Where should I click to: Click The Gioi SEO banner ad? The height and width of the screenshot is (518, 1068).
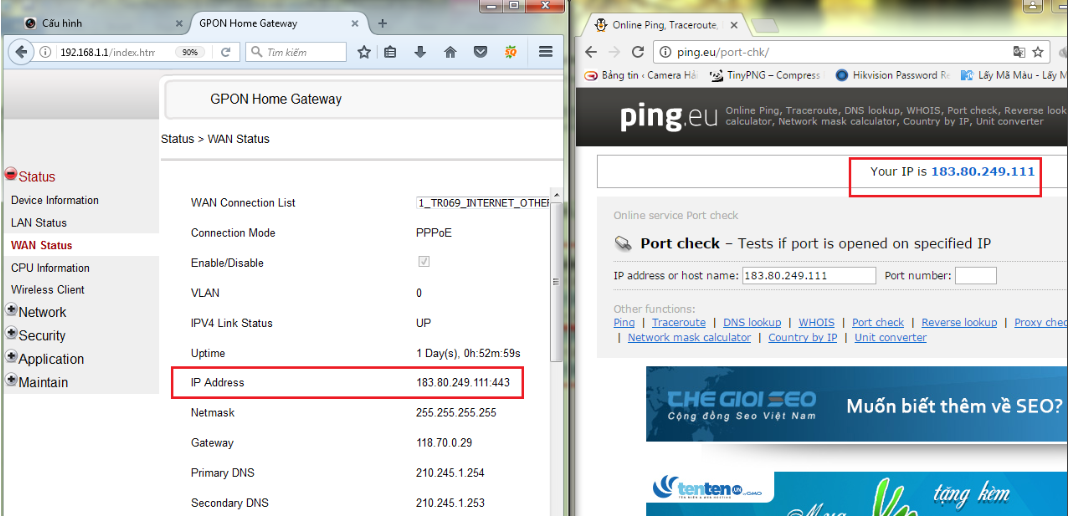(857, 404)
